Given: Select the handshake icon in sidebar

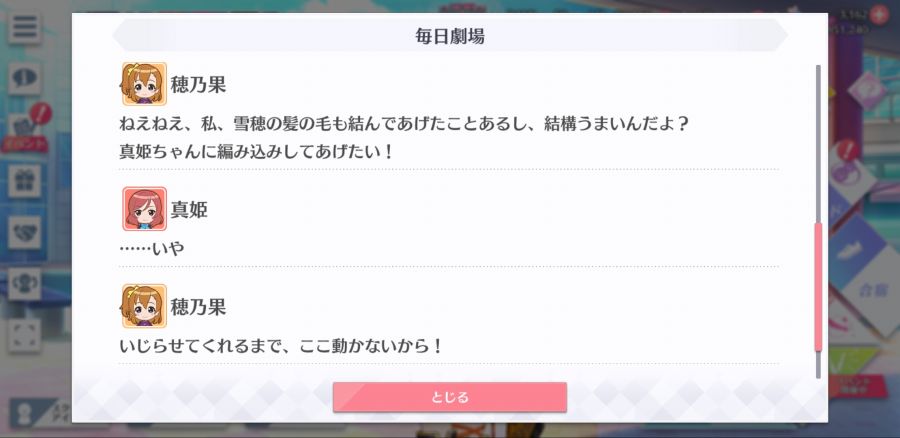Looking at the screenshot, I should pyautogui.click(x=24, y=232).
